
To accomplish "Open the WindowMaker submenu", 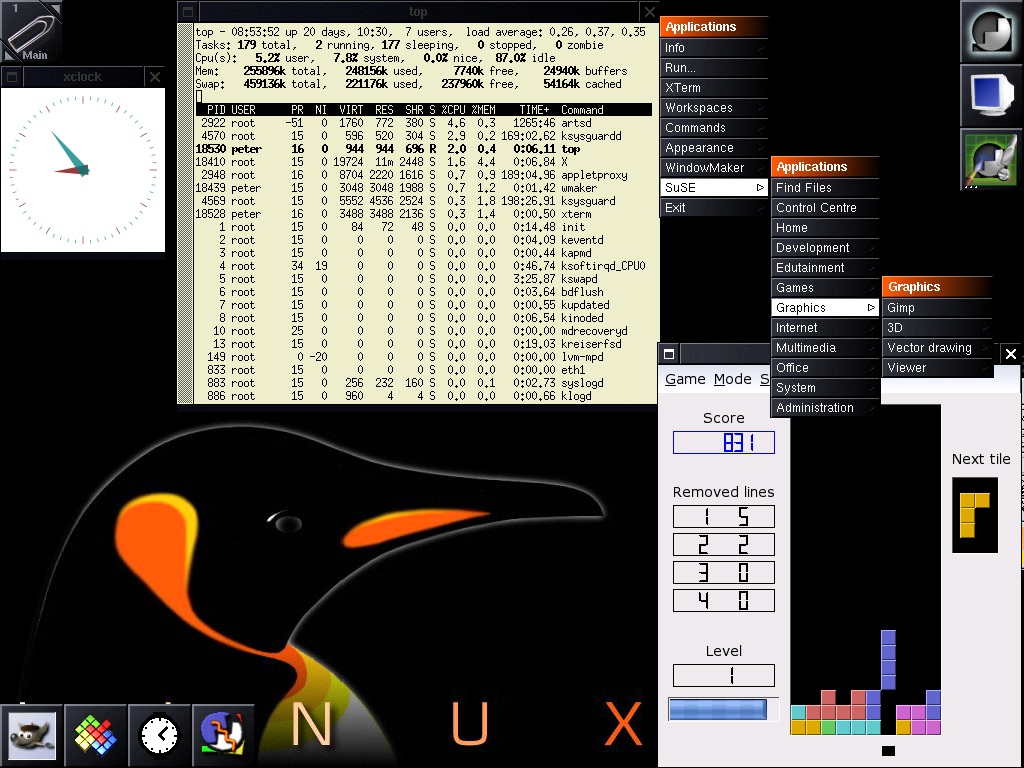I will pos(714,168).
